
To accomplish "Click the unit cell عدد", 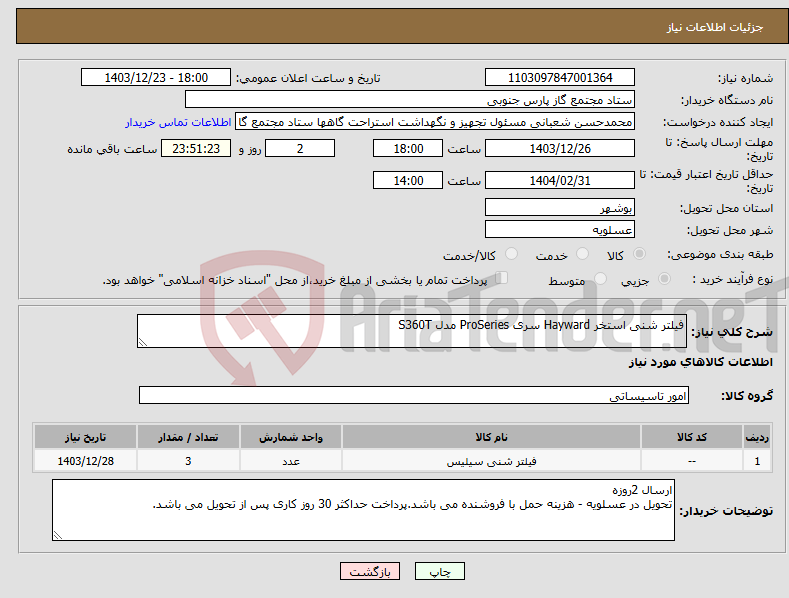I will click(291, 461).
